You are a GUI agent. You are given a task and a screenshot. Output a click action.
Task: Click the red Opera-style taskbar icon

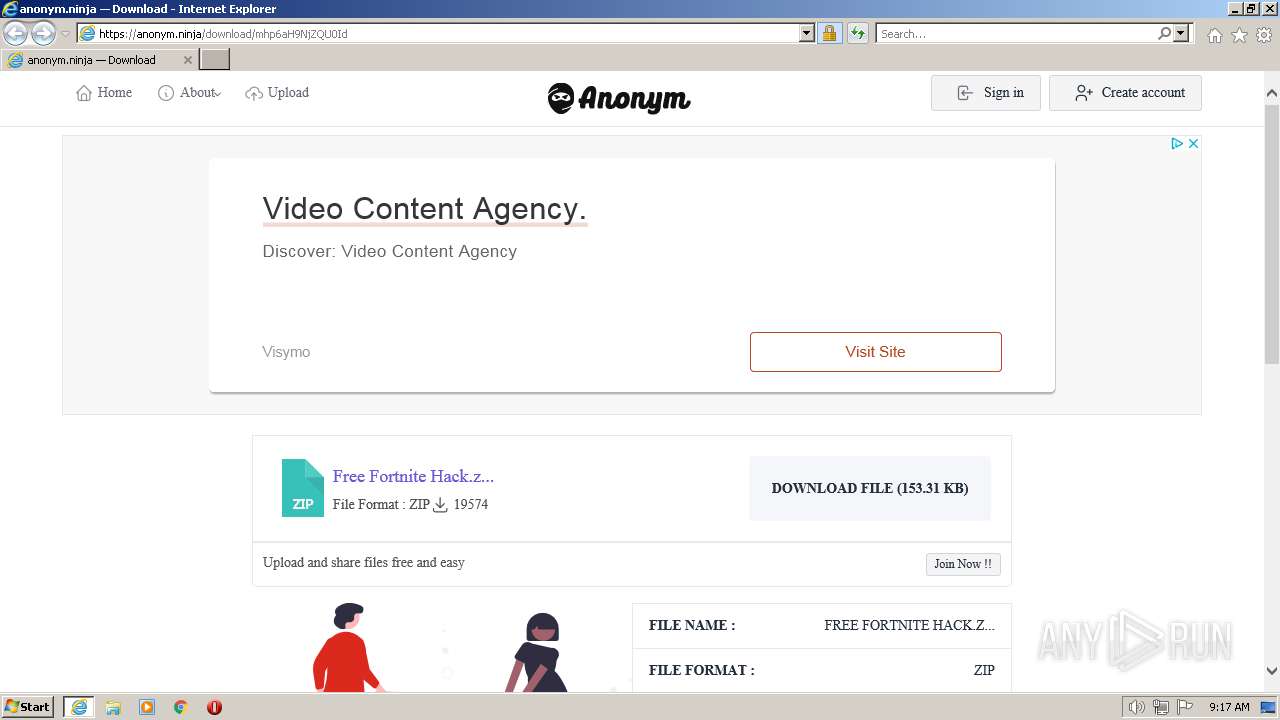pyautogui.click(x=214, y=707)
